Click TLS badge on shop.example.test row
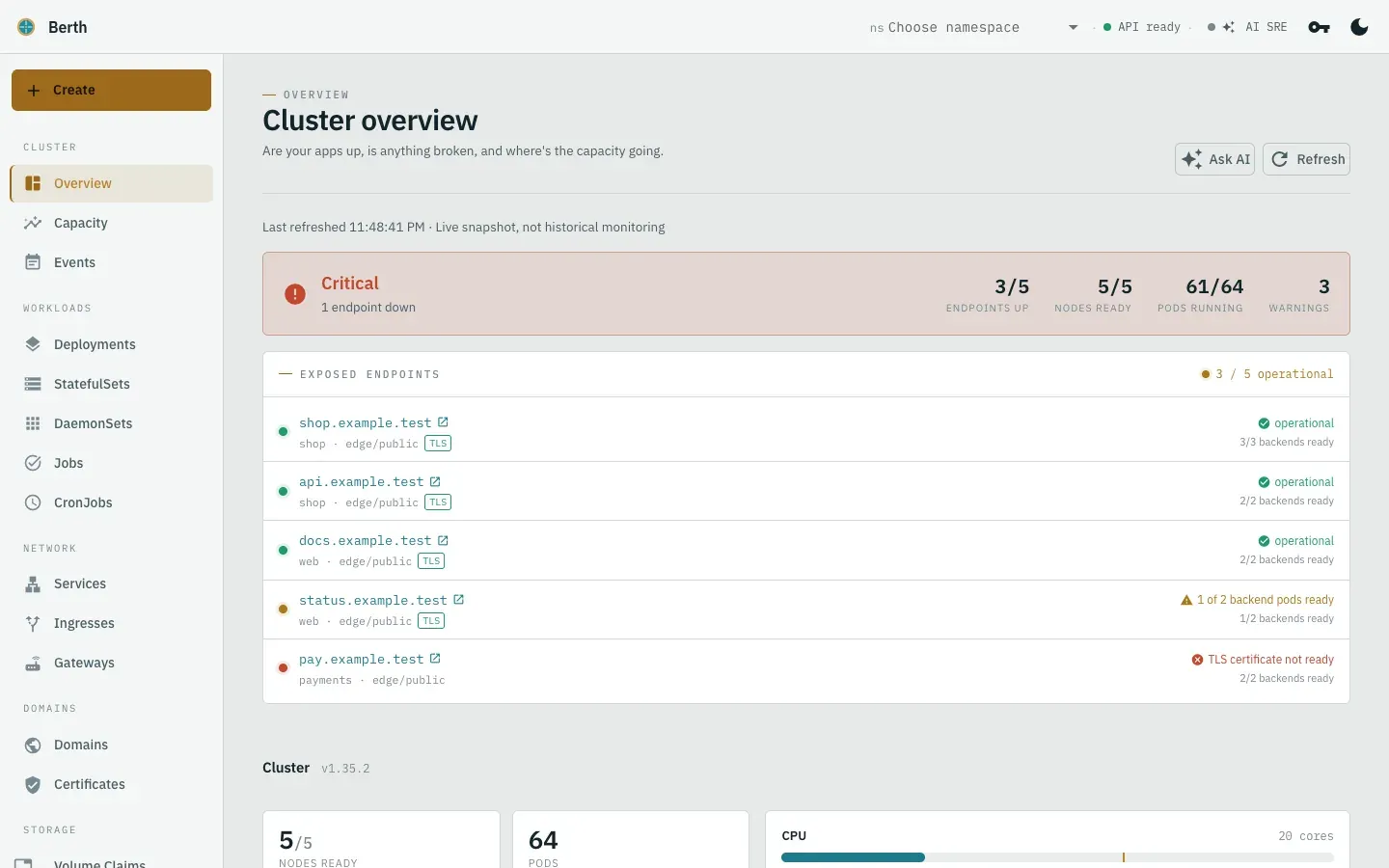The height and width of the screenshot is (868, 1389). [x=439, y=444]
